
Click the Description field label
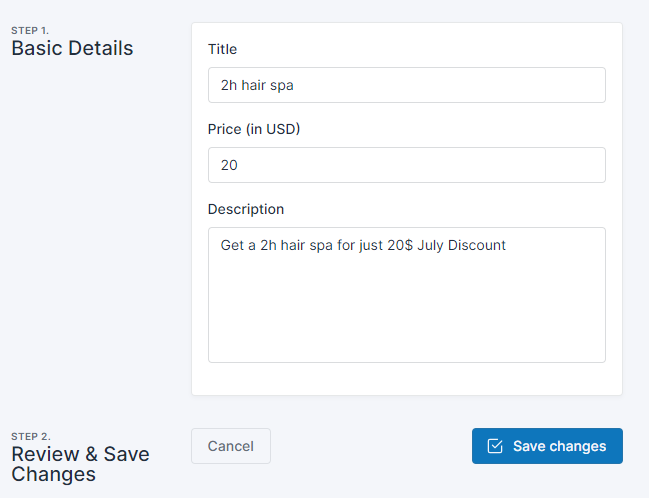click(246, 209)
